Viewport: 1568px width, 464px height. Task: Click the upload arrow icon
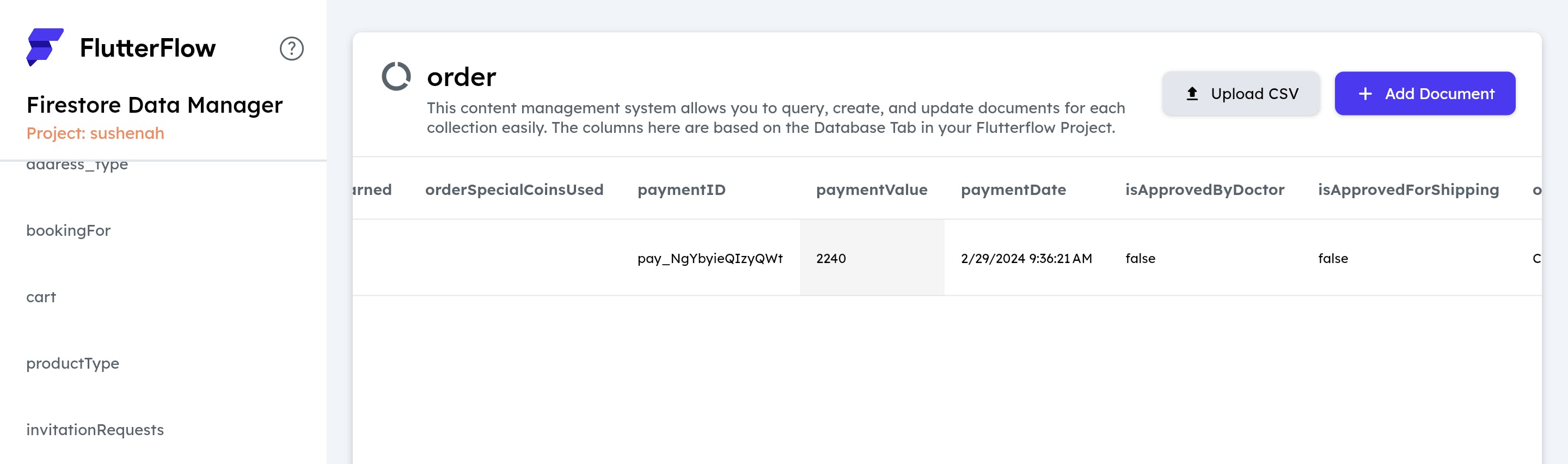1192,94
